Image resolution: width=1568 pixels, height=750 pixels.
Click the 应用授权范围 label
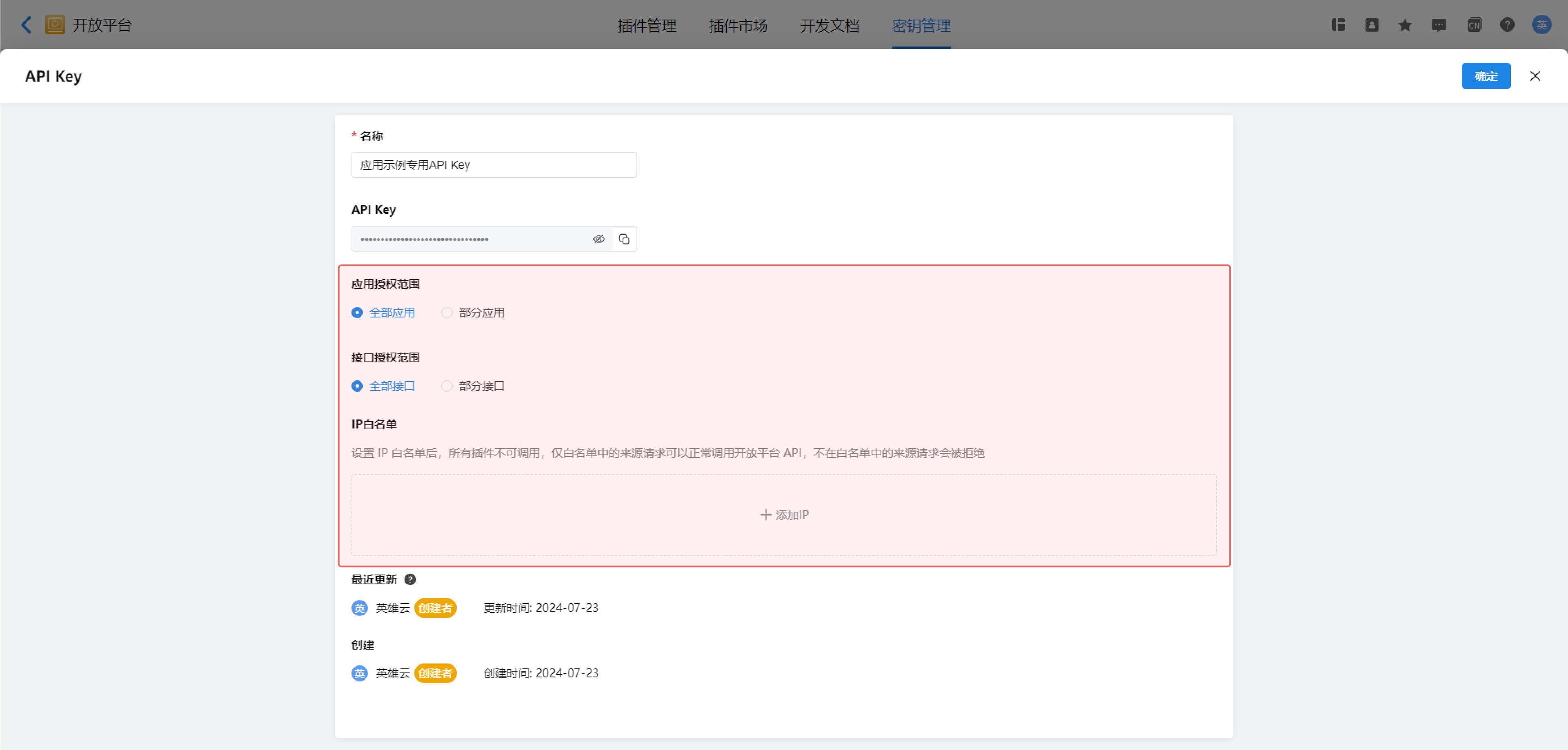click(x=385, y=284)
